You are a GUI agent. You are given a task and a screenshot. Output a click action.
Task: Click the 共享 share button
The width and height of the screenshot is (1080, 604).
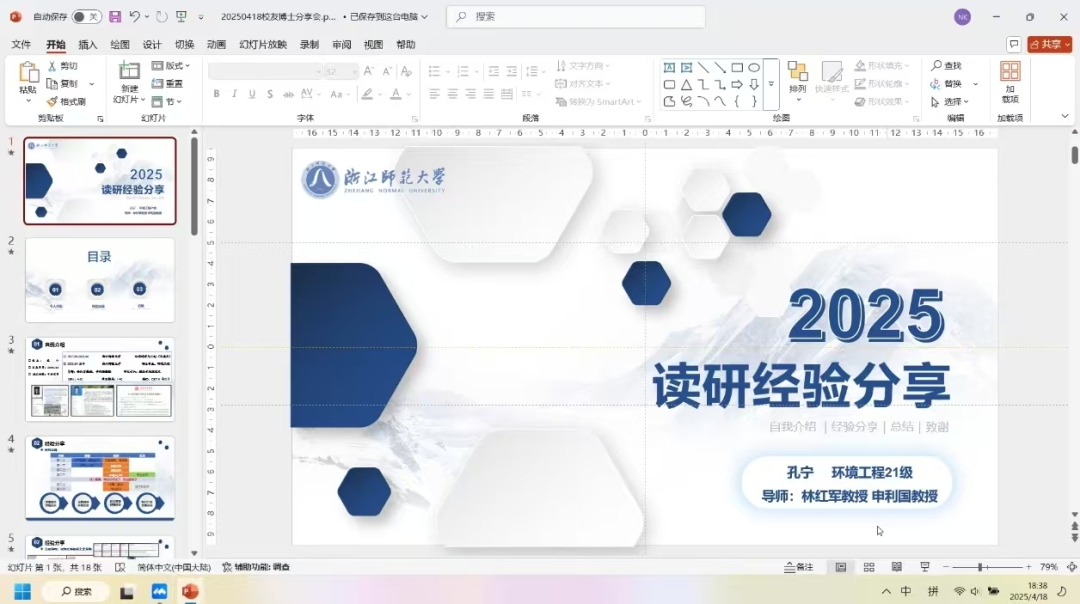click(1050, 44)
